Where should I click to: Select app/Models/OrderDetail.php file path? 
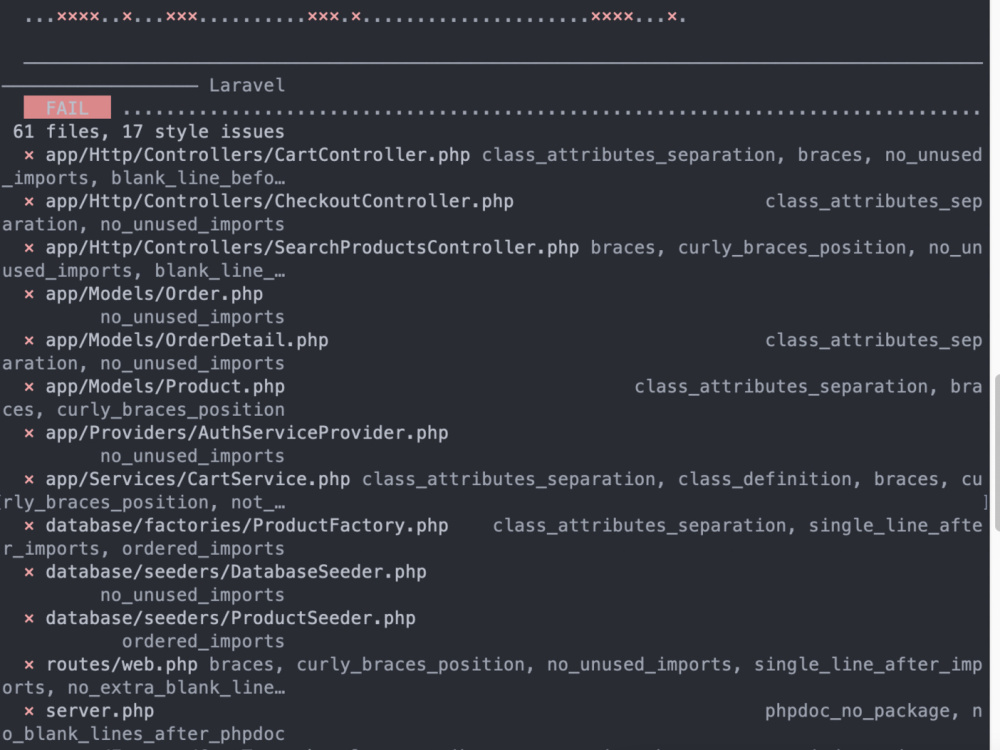click(187, 340)
